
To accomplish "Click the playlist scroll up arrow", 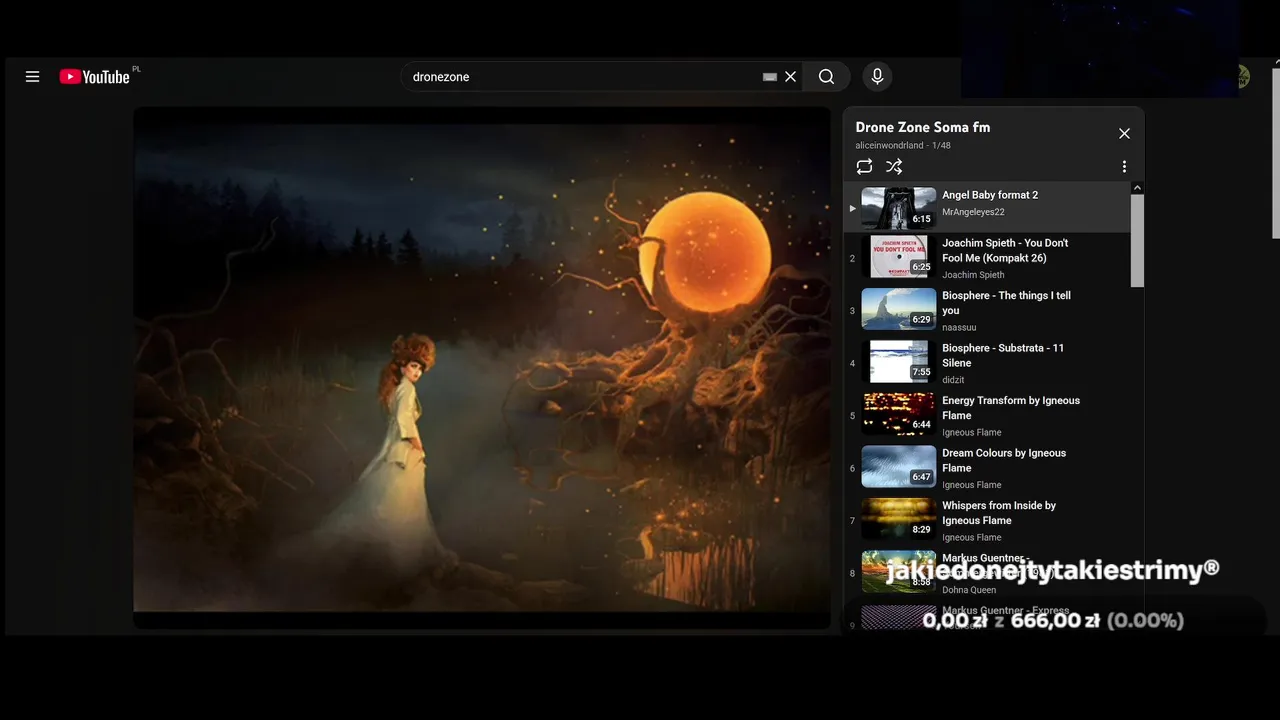I will (1137, 188).
